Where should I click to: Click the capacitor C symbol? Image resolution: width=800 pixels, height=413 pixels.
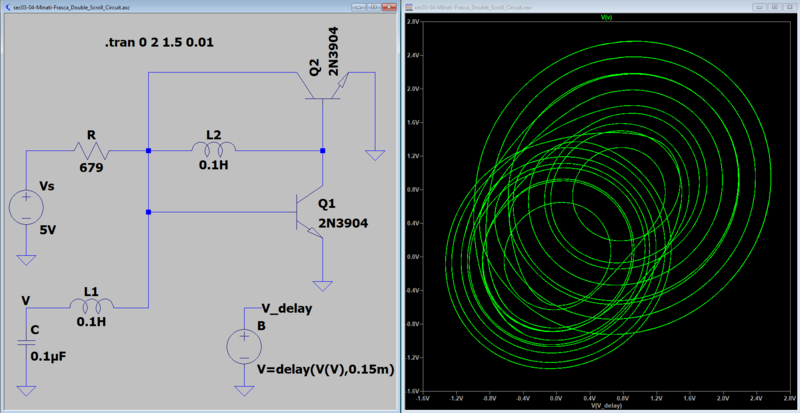pos(26,342)
